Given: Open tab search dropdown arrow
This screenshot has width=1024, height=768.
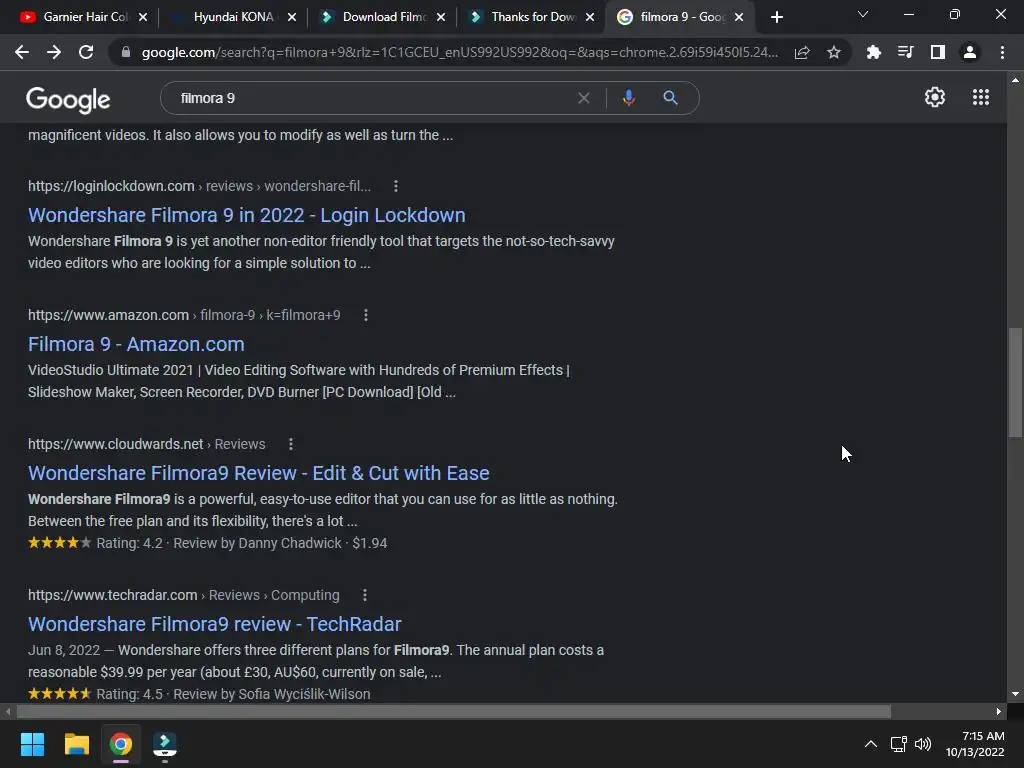Looking at the screenshot, I should 863,14.
